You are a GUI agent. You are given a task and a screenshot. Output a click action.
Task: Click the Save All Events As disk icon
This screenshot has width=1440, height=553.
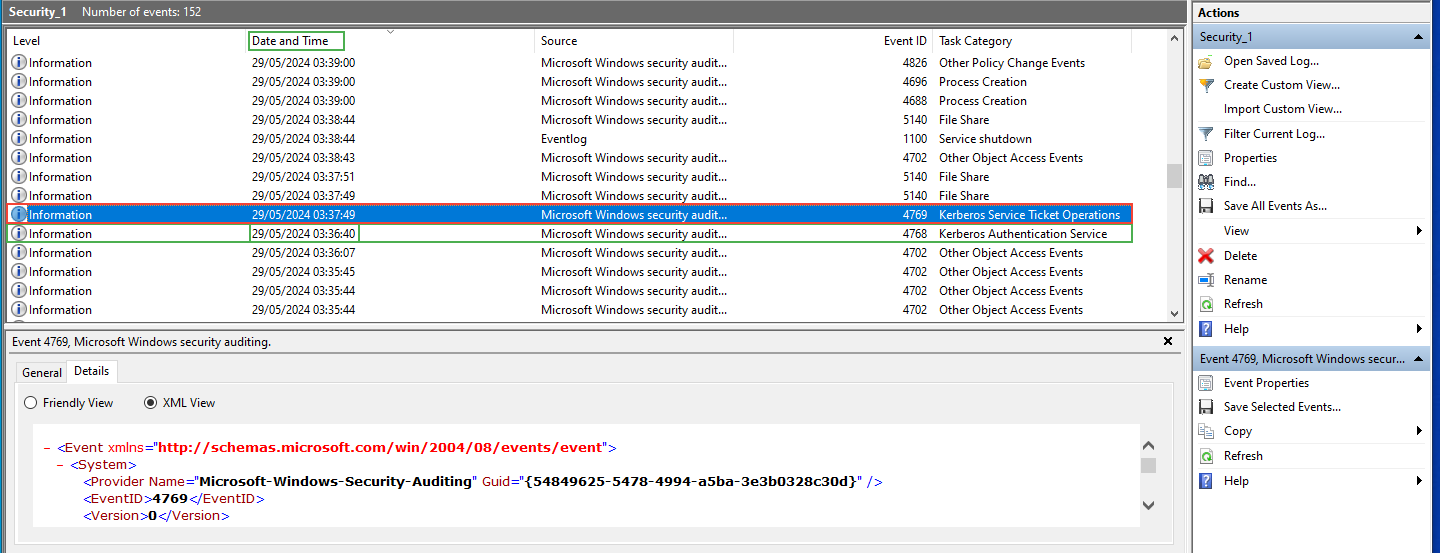[x=1206, y=206]
